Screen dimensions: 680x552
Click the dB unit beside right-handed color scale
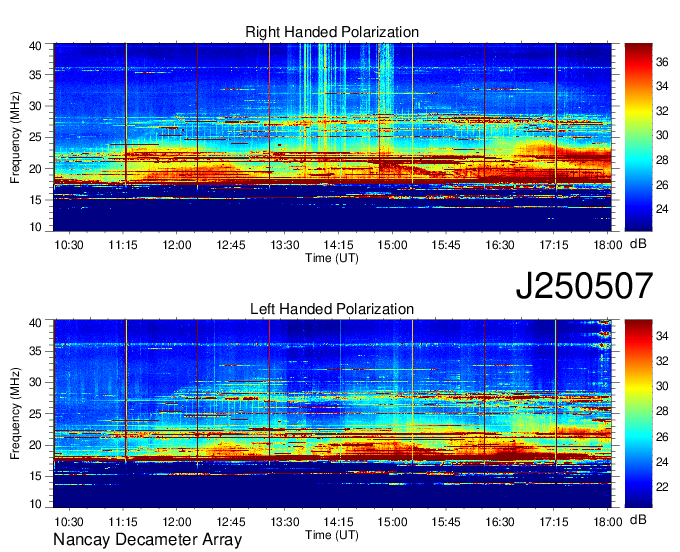pos(638,244)
